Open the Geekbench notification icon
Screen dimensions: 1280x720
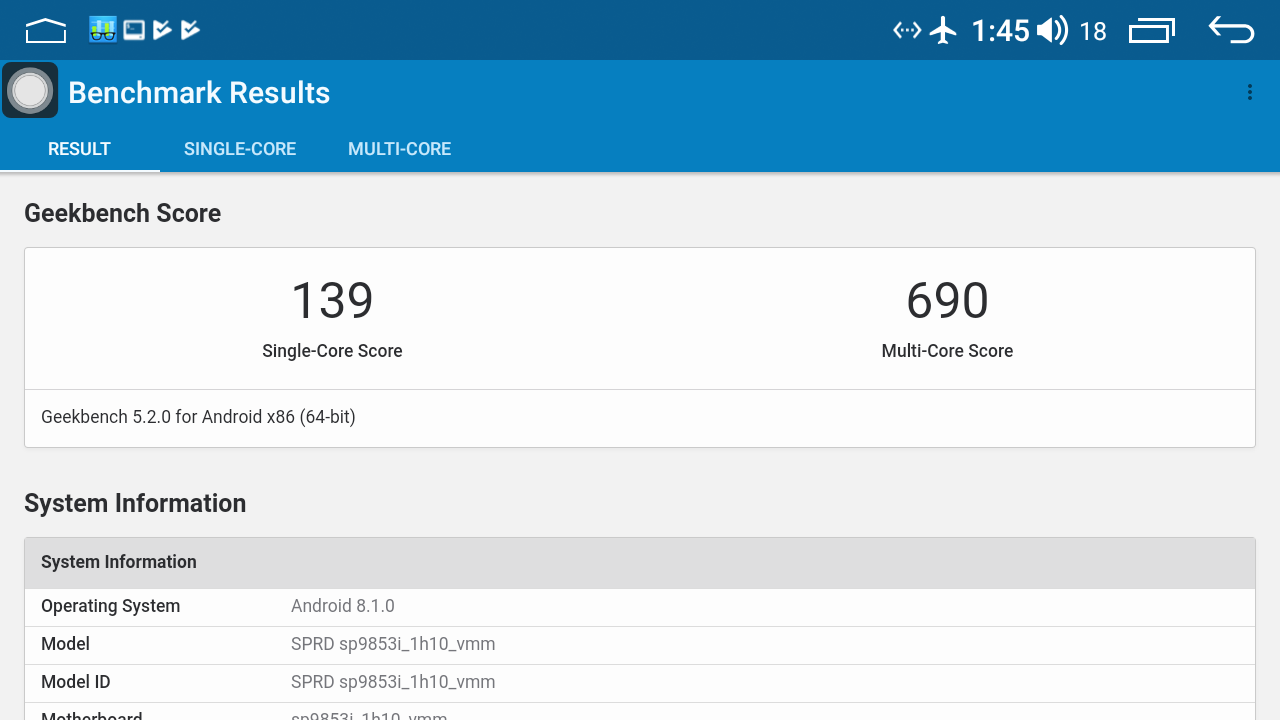103,30
